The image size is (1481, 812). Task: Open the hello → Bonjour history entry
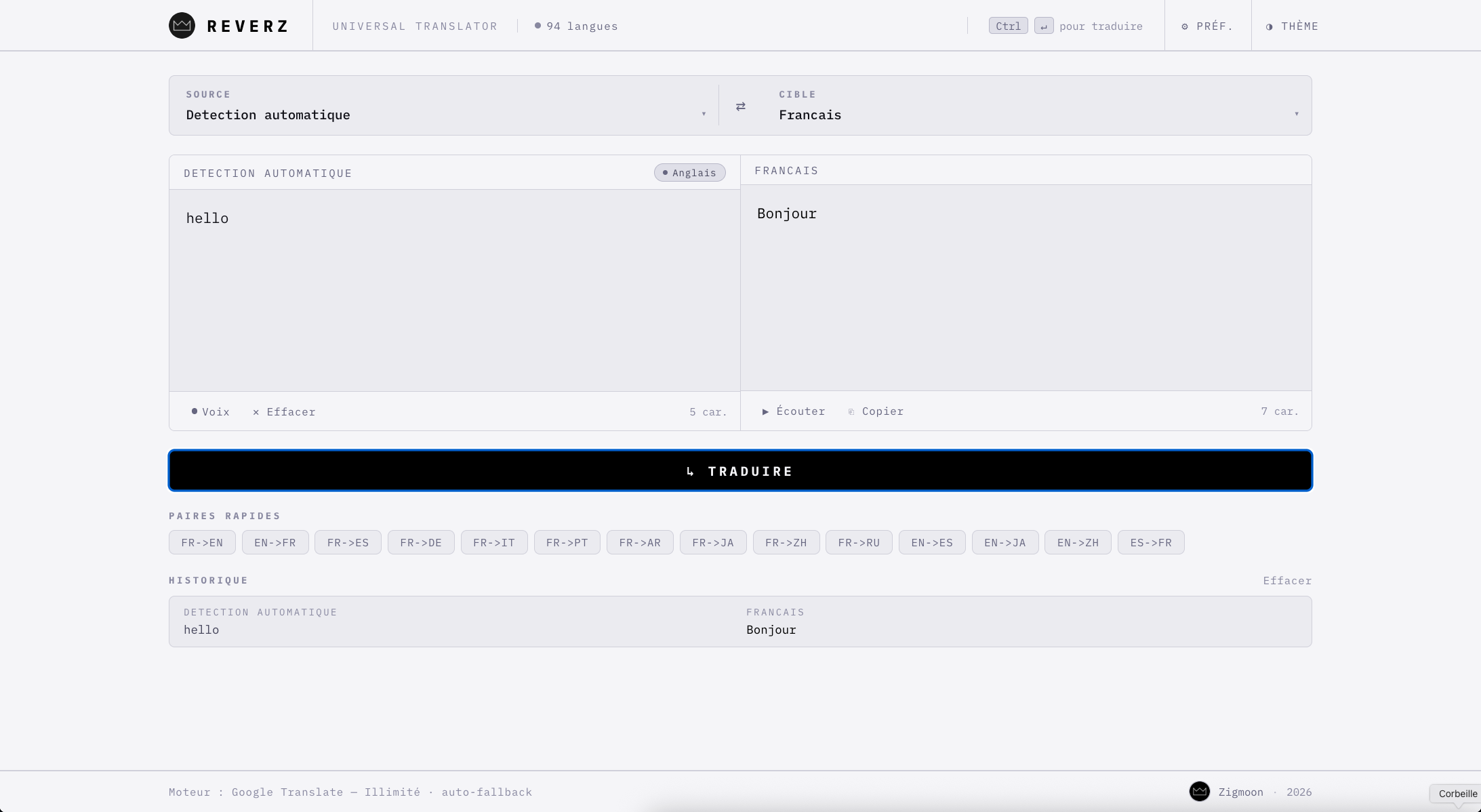point(740,622)
